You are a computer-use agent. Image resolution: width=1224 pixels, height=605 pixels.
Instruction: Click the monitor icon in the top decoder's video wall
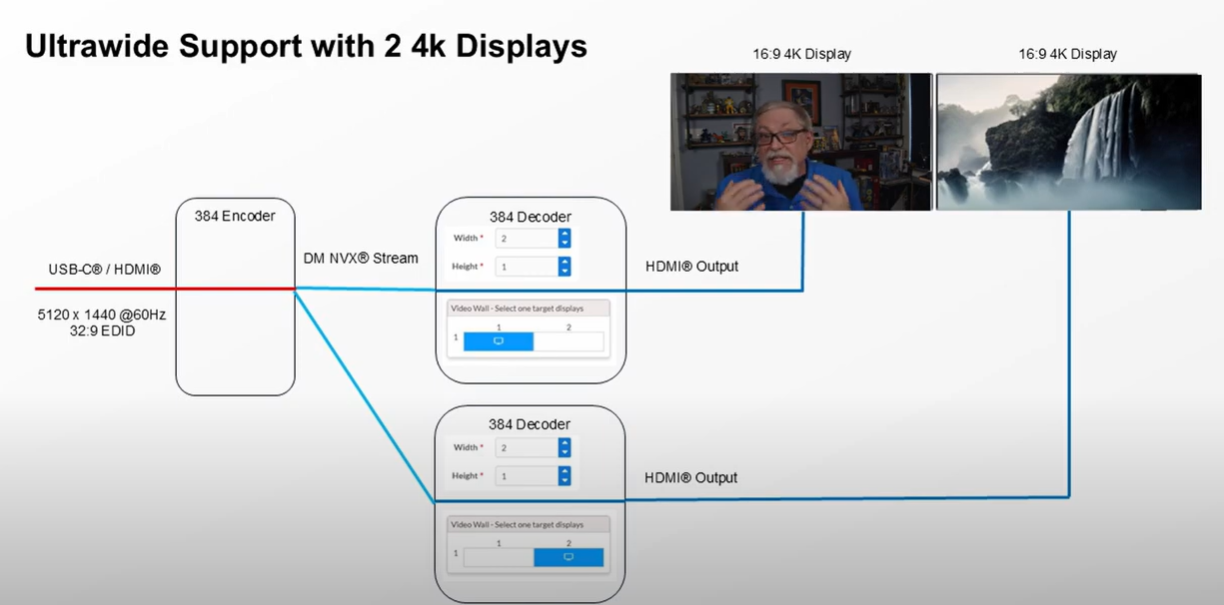[498, 341]
